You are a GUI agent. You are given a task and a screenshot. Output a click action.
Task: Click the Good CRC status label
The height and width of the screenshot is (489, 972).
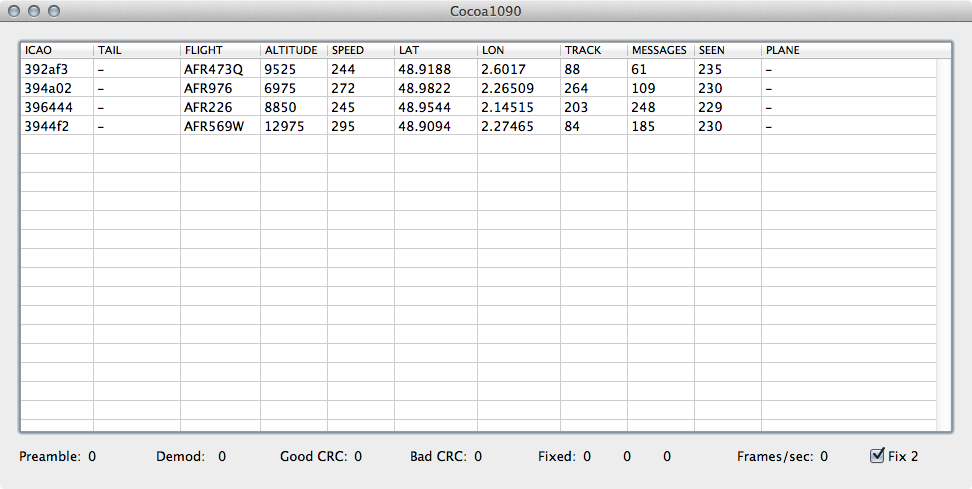[x=314, y=457]
